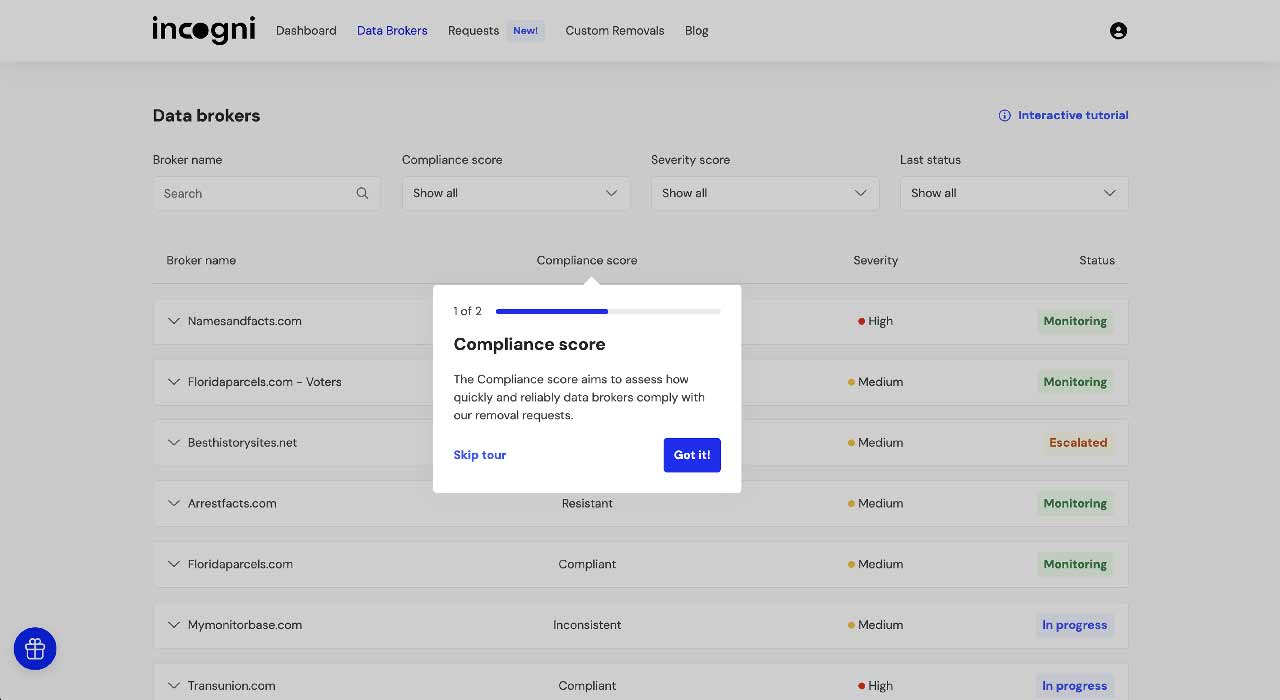Open Last status filter dropdown
Image resolution: width=1280 pixels, height=700 pixels.
point(1014,193)
